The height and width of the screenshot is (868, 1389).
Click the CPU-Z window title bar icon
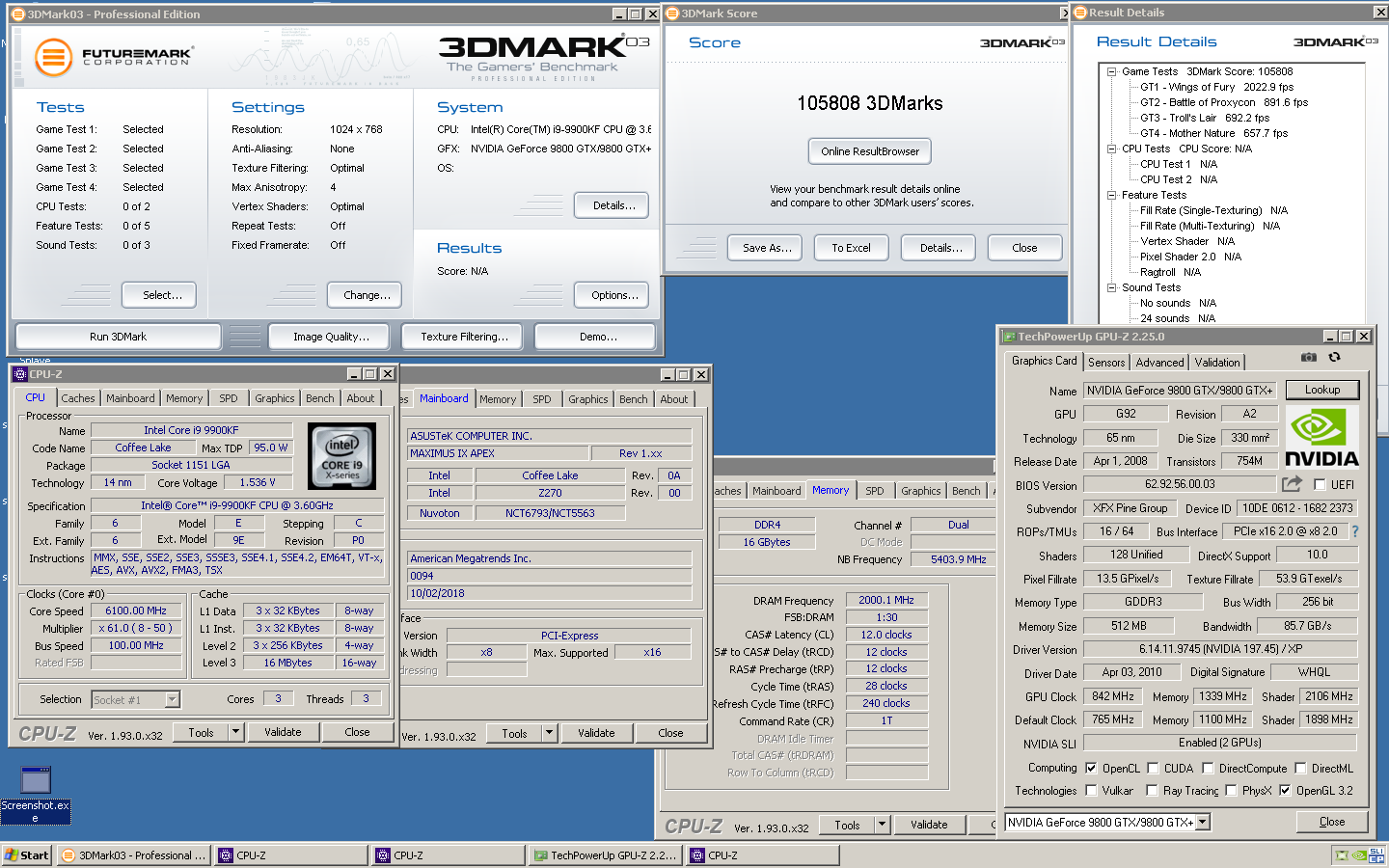point(20,373)
